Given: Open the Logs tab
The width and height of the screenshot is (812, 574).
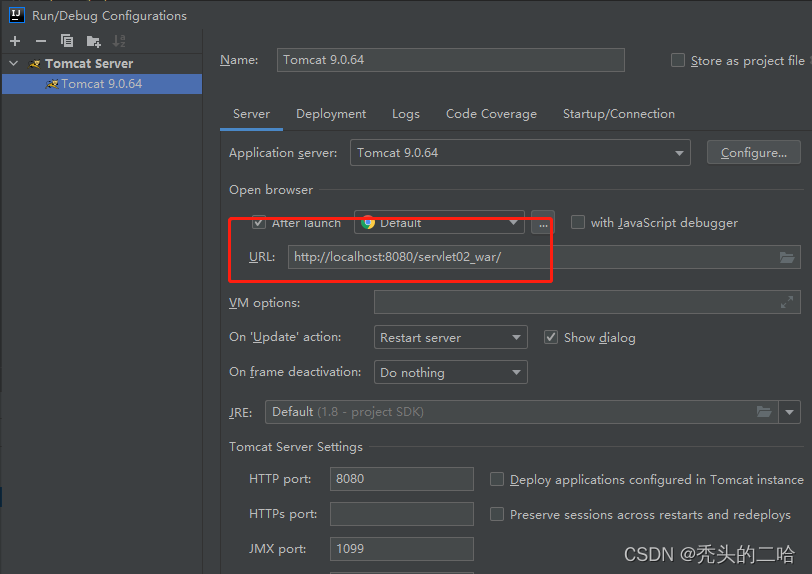Looking at the screenshot, I should click(x=405, y=114).
